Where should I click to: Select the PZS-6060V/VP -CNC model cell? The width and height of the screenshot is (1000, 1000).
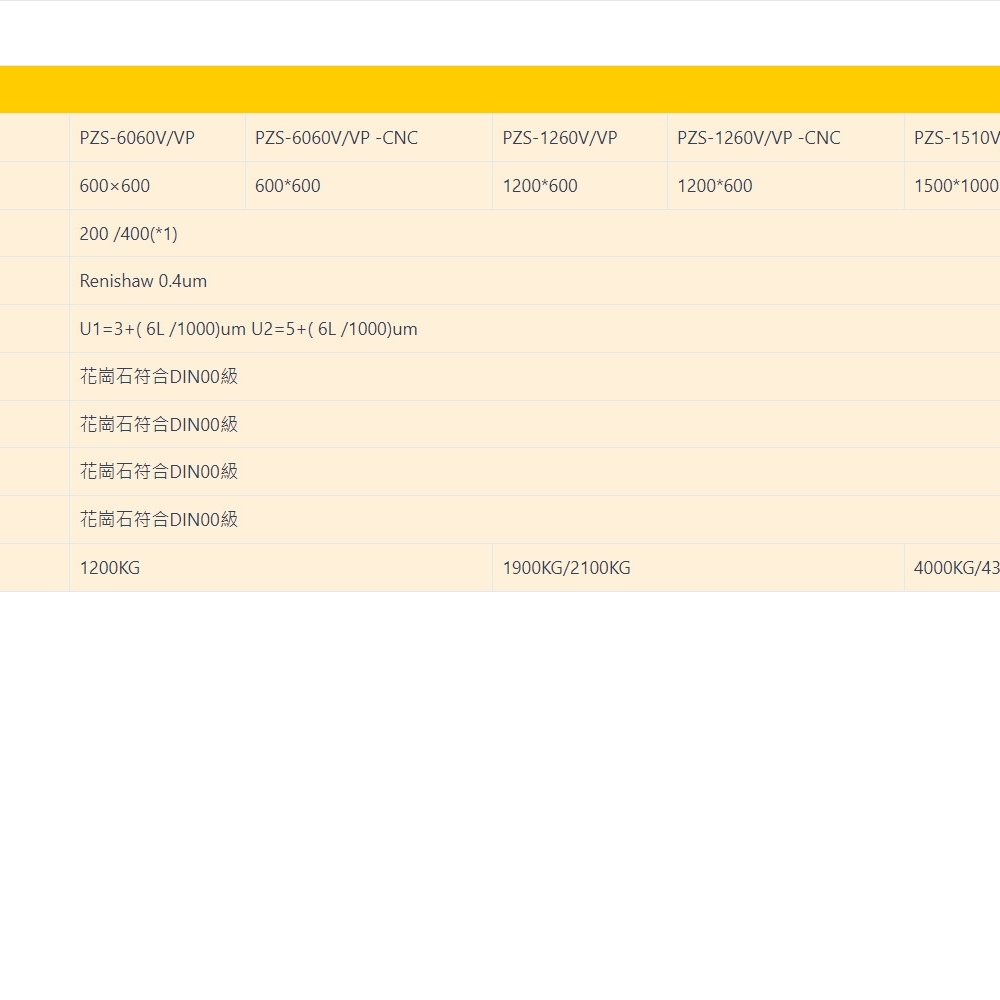336,138
